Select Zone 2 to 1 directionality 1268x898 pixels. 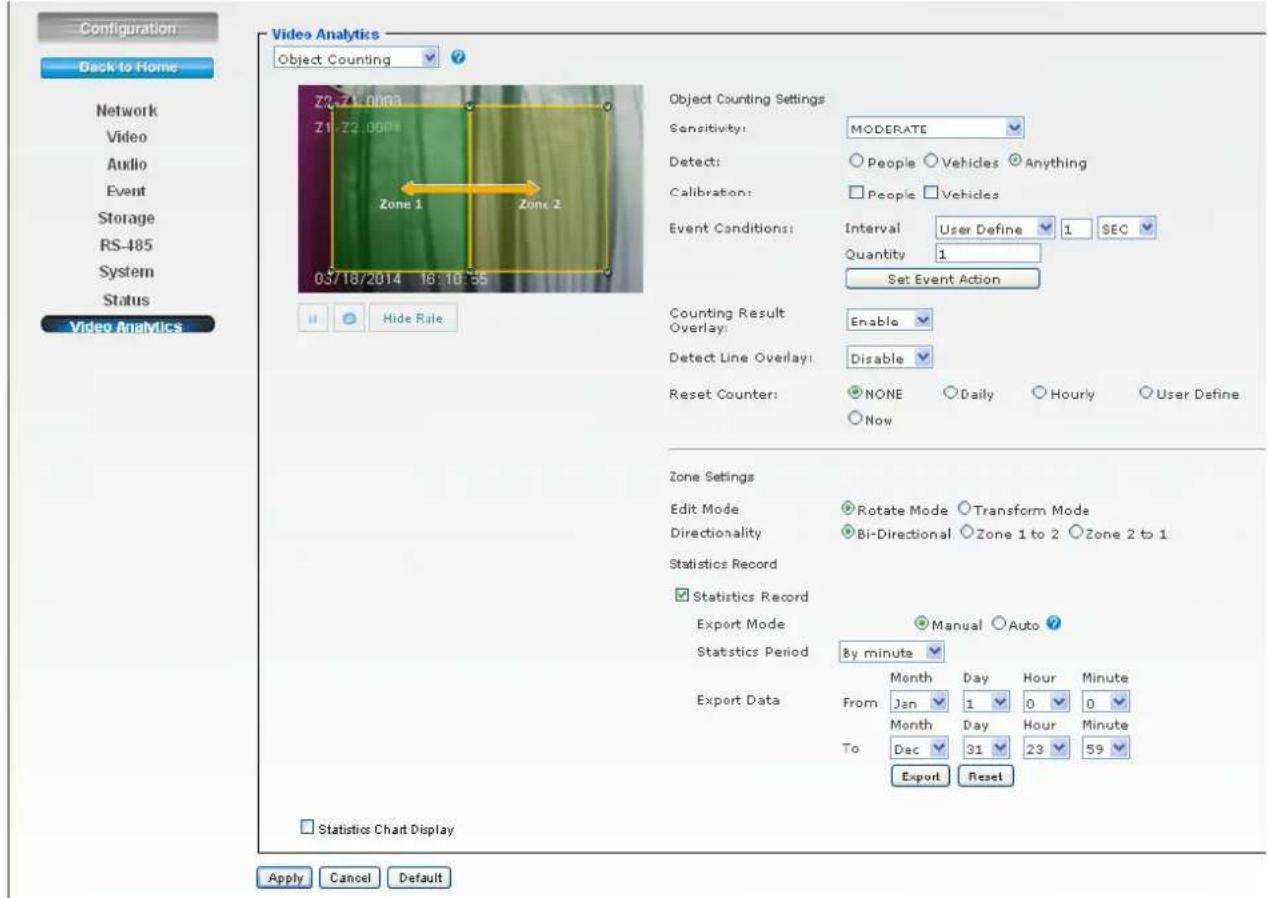tap(1074, 533)
